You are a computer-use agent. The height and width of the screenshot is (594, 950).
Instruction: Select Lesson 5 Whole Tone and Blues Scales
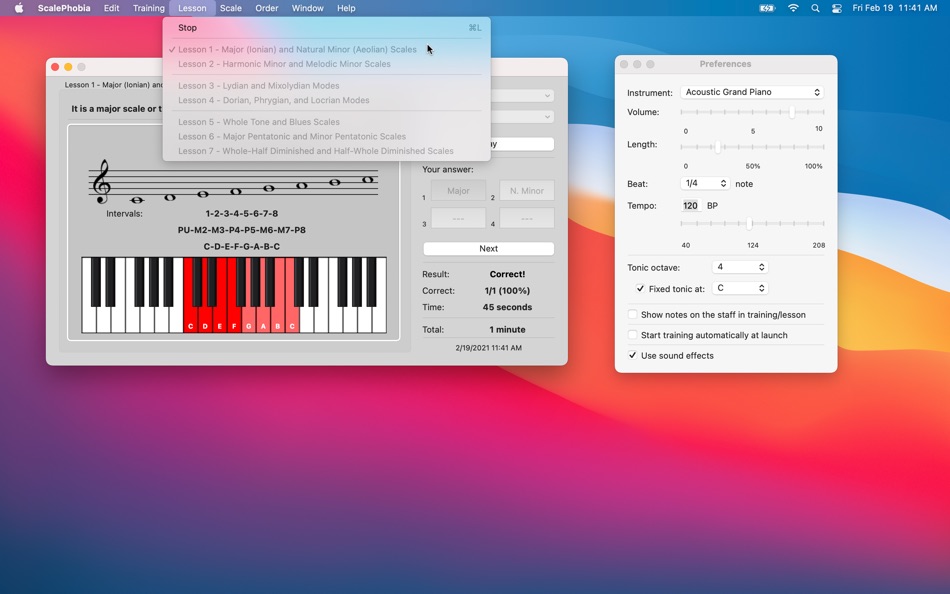327,122
